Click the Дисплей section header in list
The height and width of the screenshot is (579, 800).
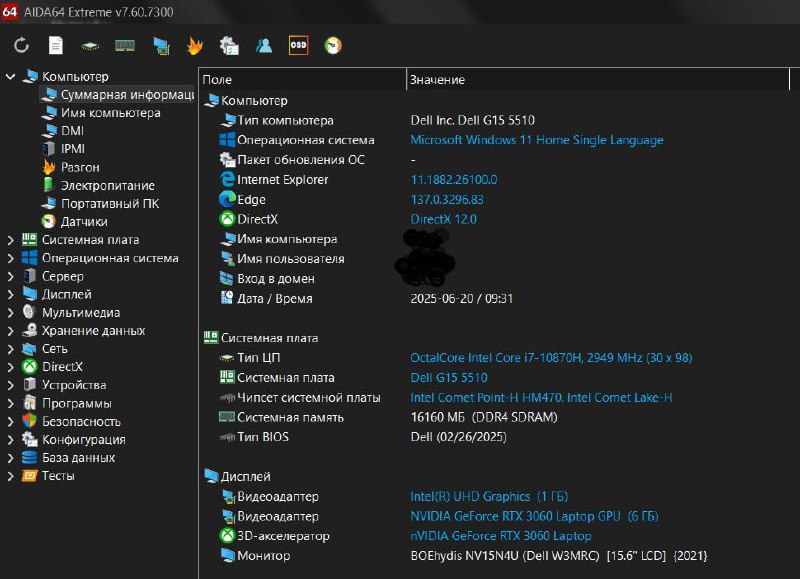tap(238, 476)
